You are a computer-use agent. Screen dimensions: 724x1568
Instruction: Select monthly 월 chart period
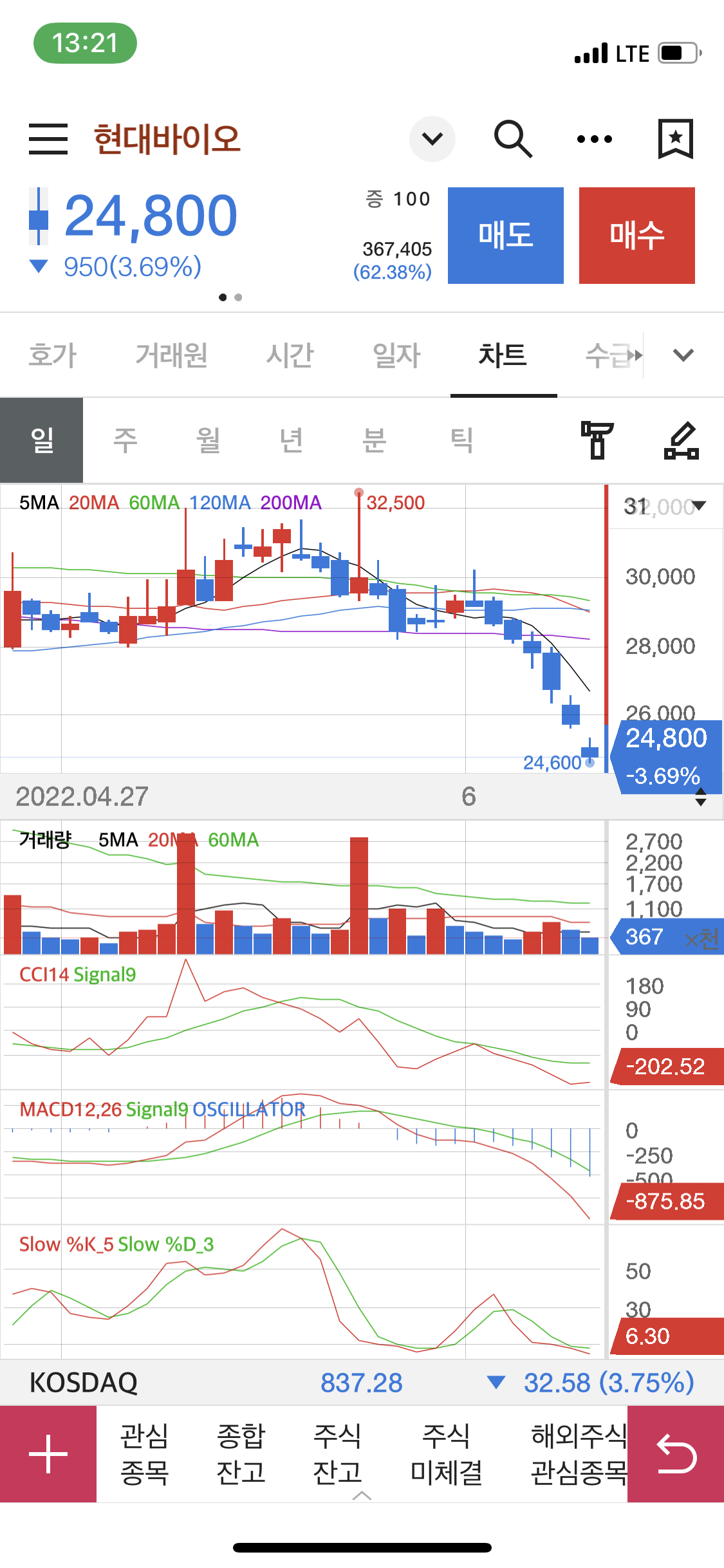click(x=208, y=440)
